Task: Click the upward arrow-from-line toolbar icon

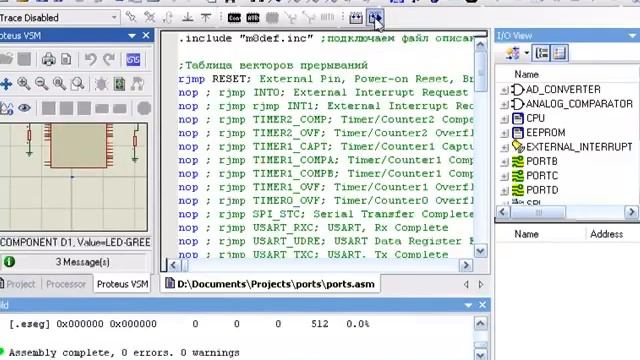Action: pyautogui.click(x=206, y=17)
